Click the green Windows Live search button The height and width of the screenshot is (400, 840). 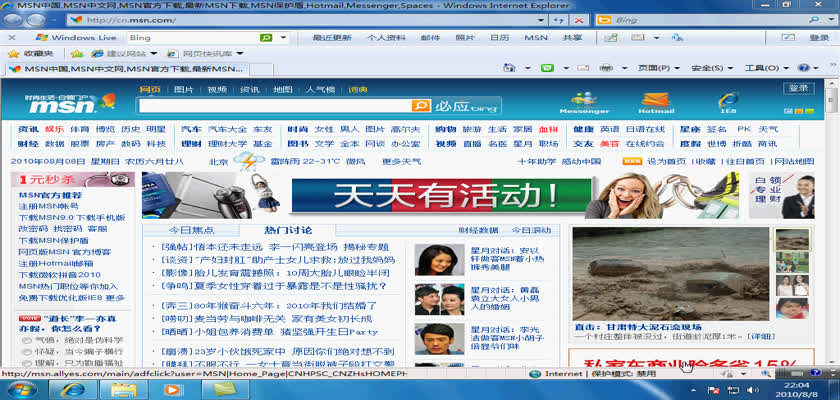(267, 37)
